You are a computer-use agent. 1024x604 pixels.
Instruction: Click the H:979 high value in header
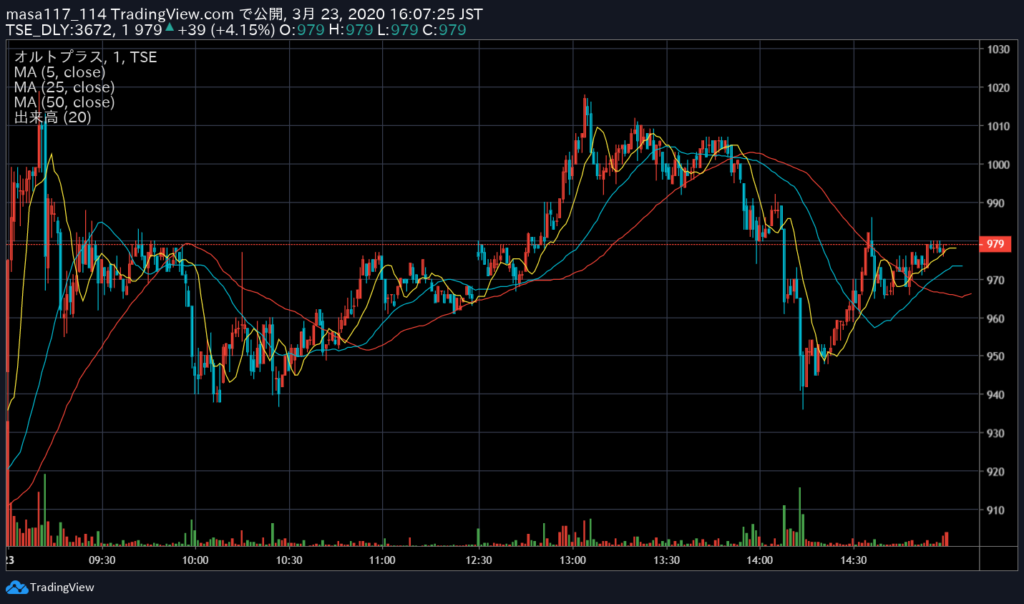point(351,30)
